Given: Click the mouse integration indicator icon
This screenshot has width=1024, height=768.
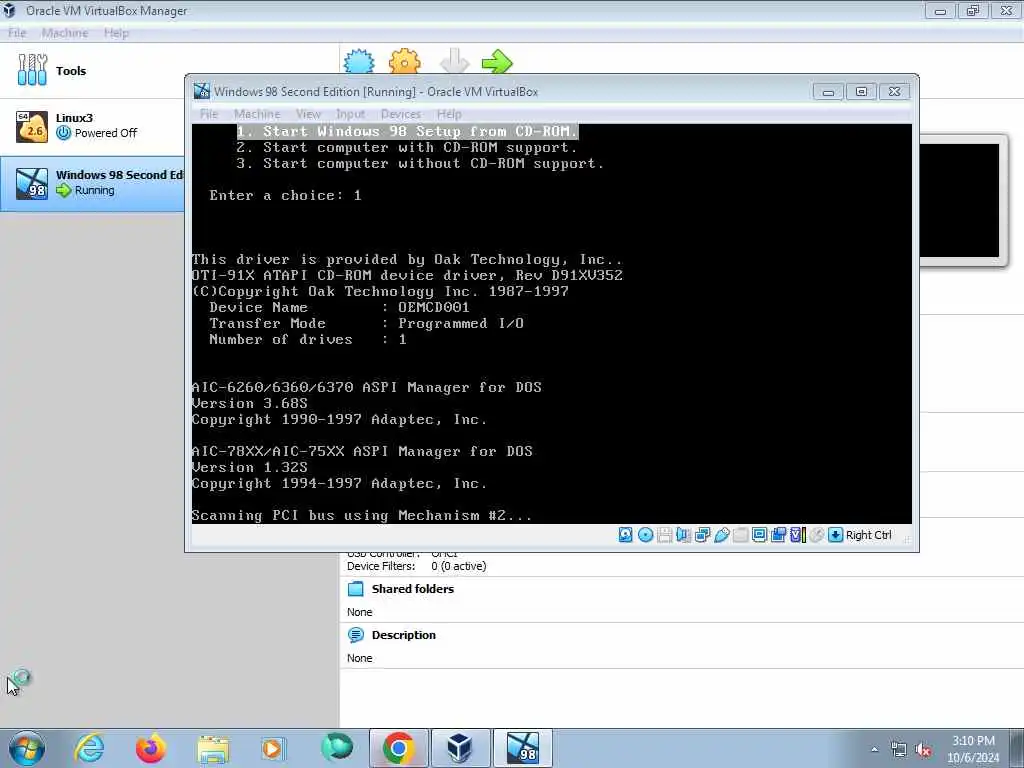Looking at the screenshot, I should (817, 535).
